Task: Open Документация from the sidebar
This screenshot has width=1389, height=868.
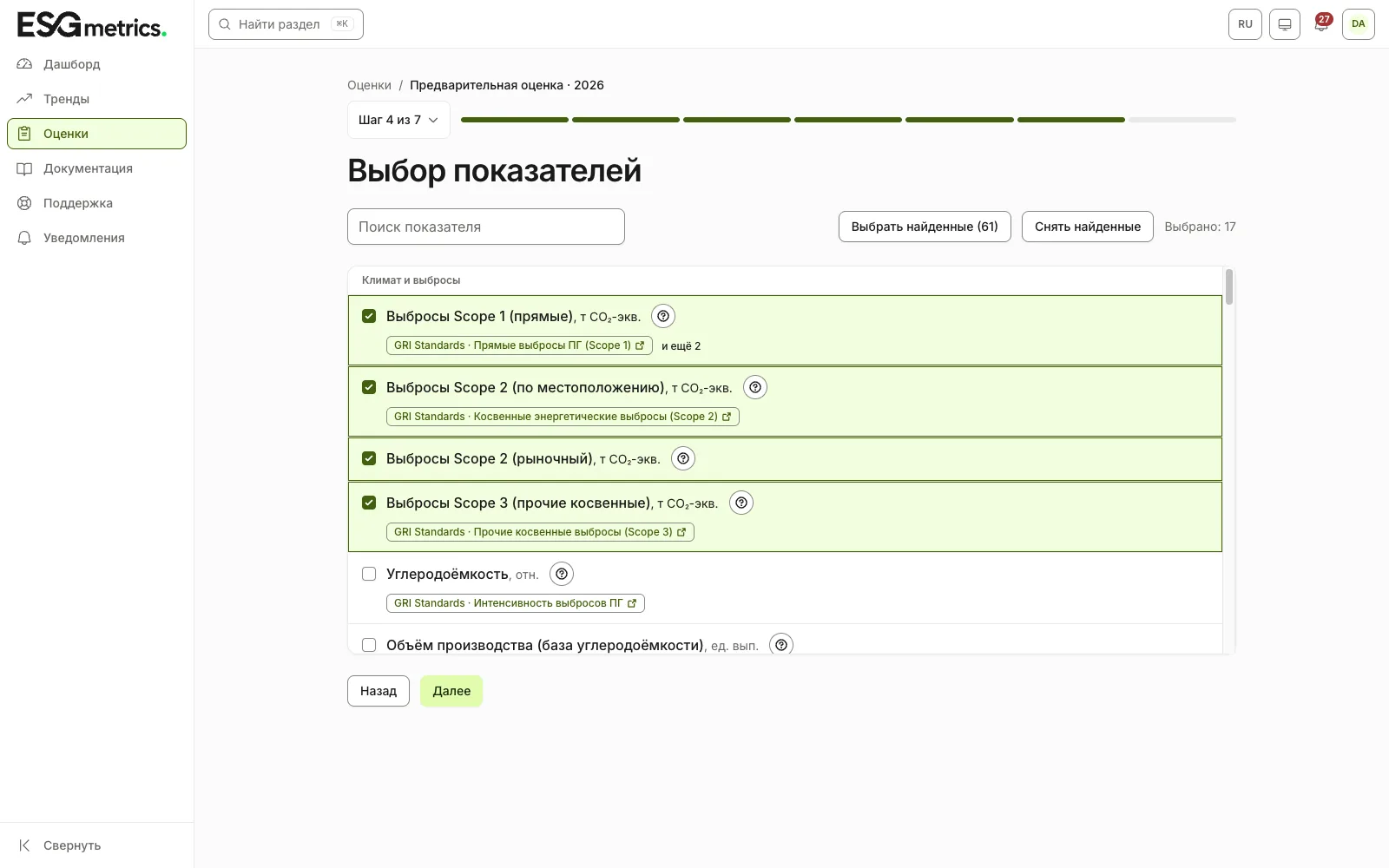Action: (96, 168)
